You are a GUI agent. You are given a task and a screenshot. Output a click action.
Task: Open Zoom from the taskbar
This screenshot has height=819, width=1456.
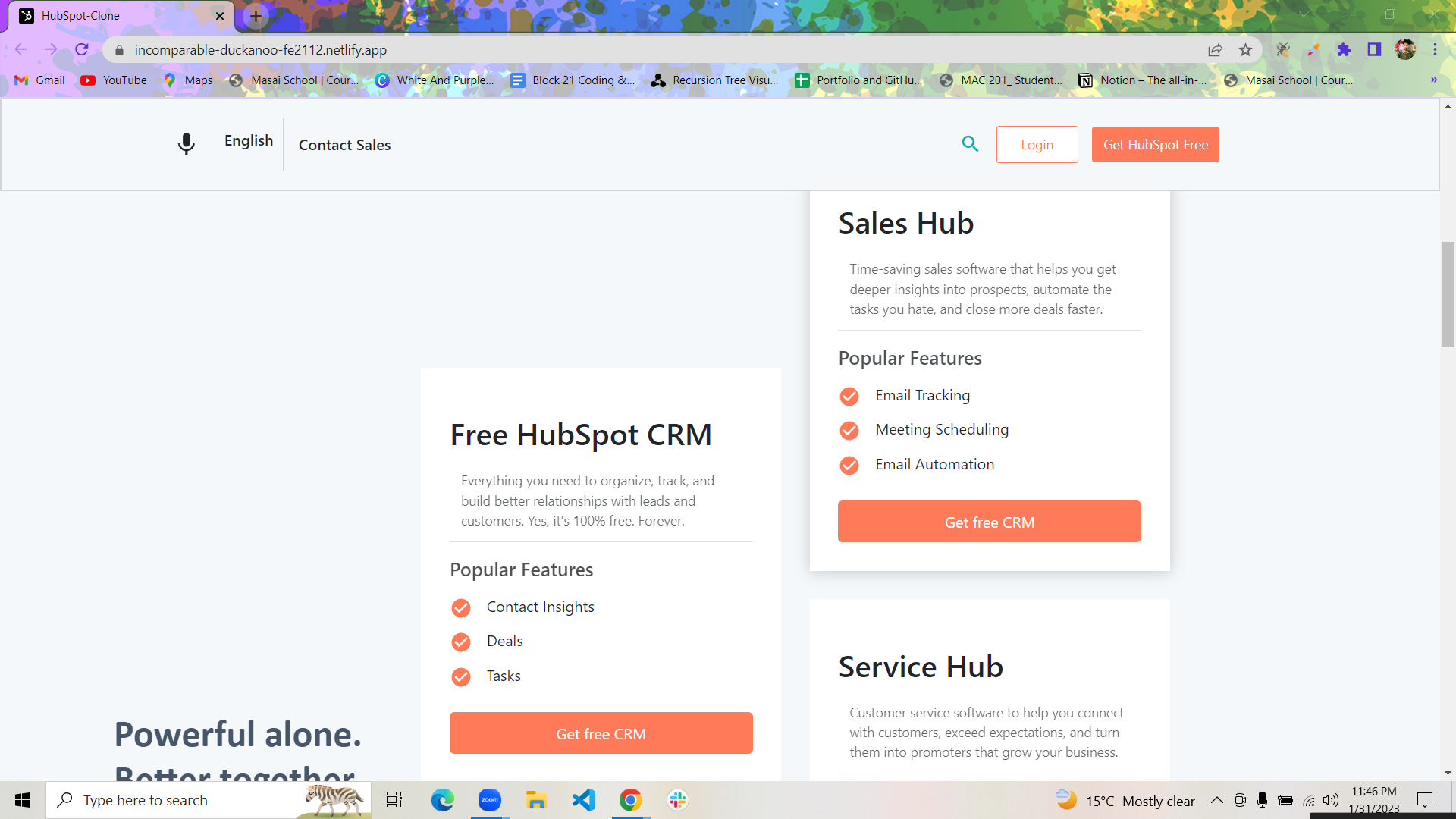490,800
